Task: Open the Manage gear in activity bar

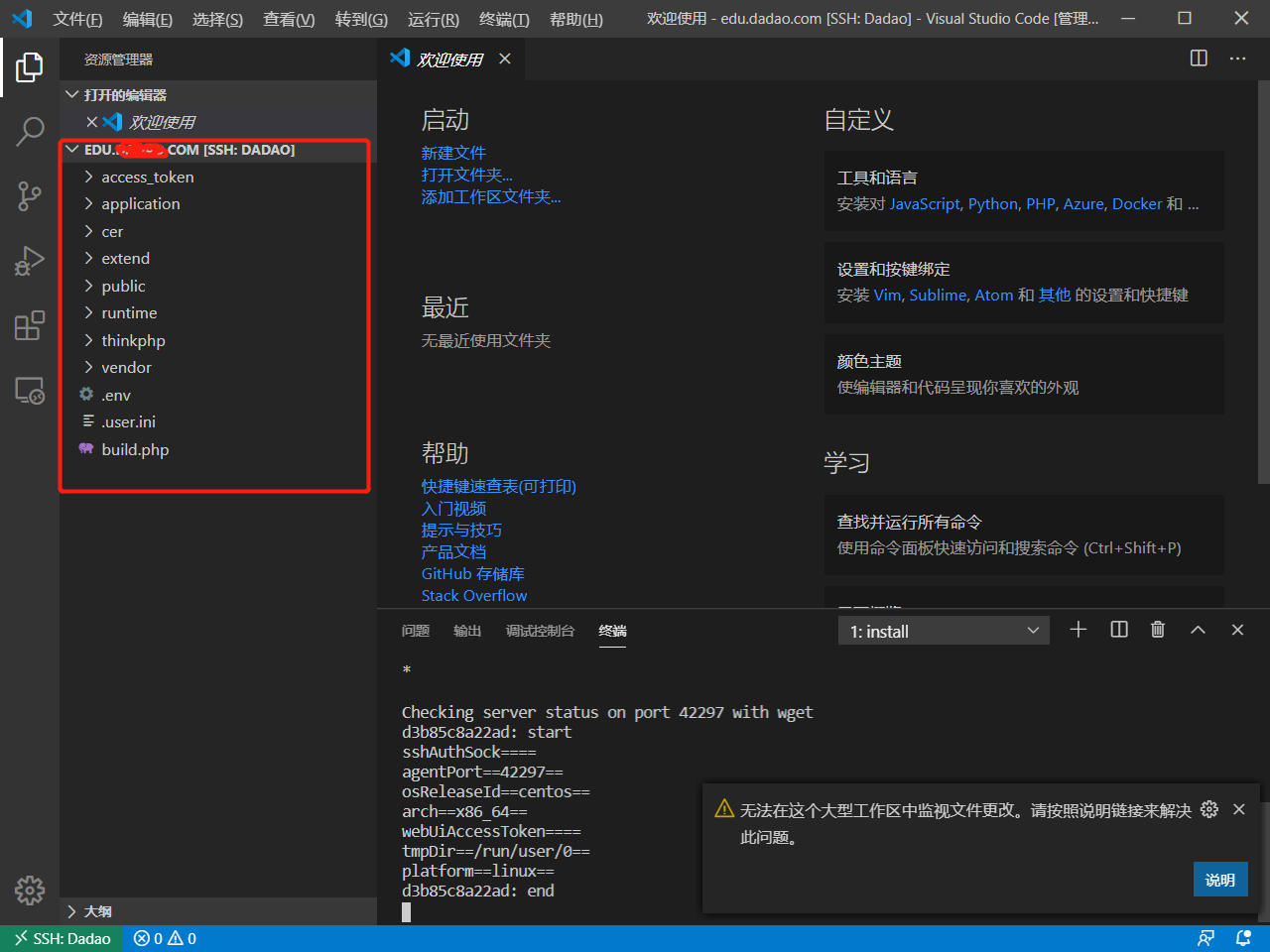Action: tap(30, 890)
